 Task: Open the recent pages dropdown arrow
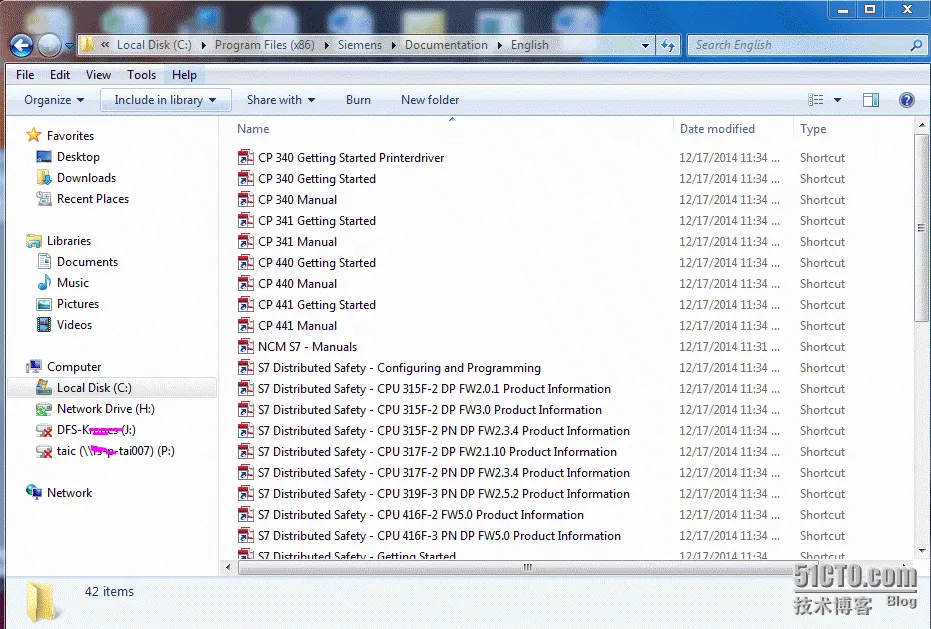69,45
